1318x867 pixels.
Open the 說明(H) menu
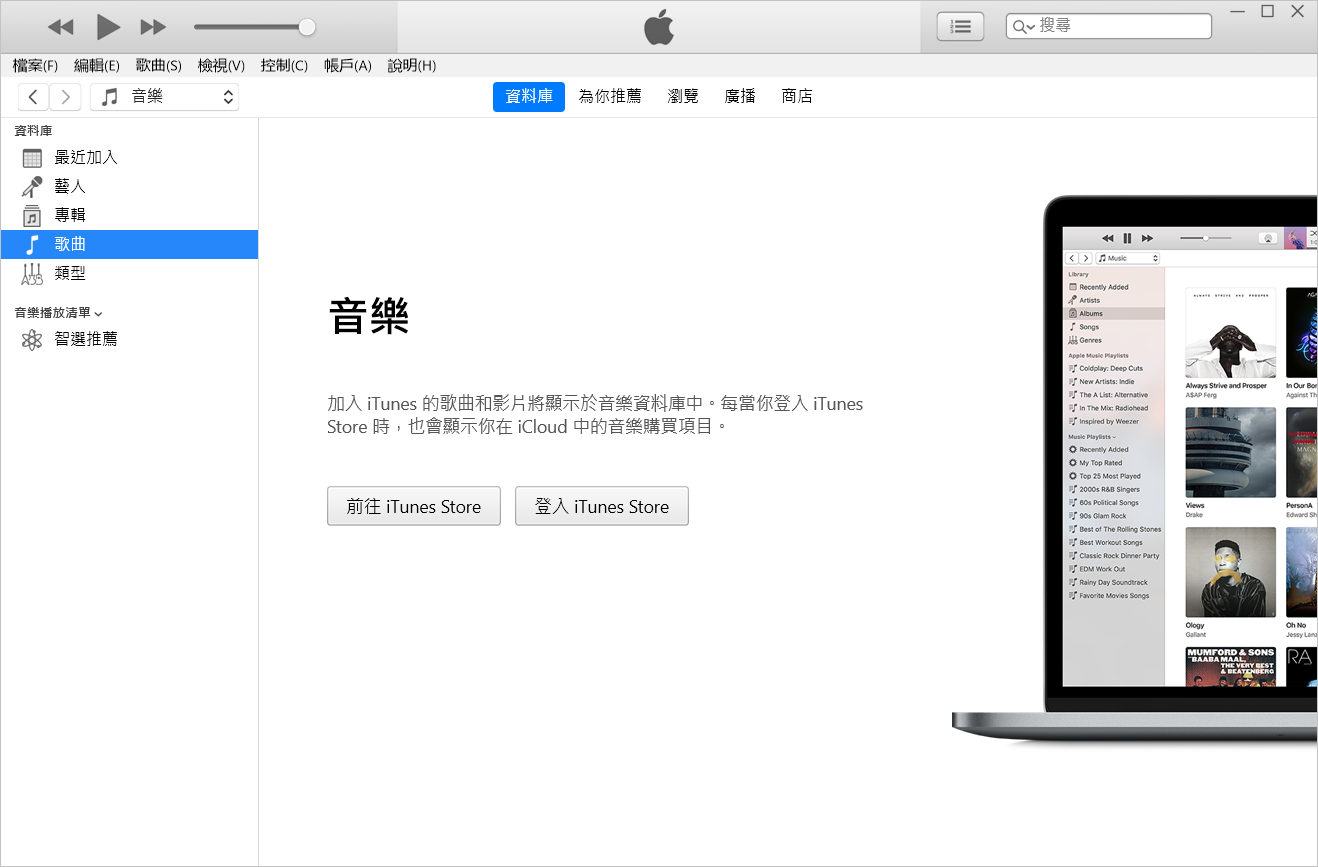point(412,66)
